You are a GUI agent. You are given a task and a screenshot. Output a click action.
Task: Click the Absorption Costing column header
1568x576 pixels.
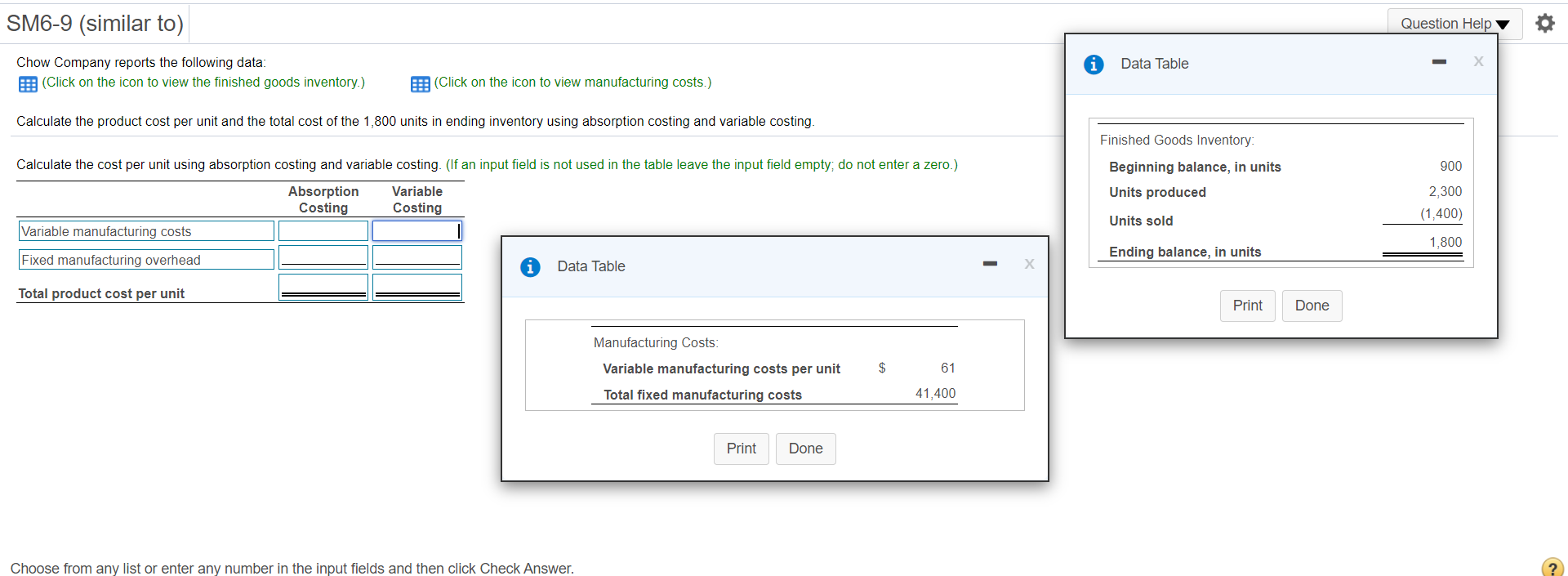pos(323,199)
